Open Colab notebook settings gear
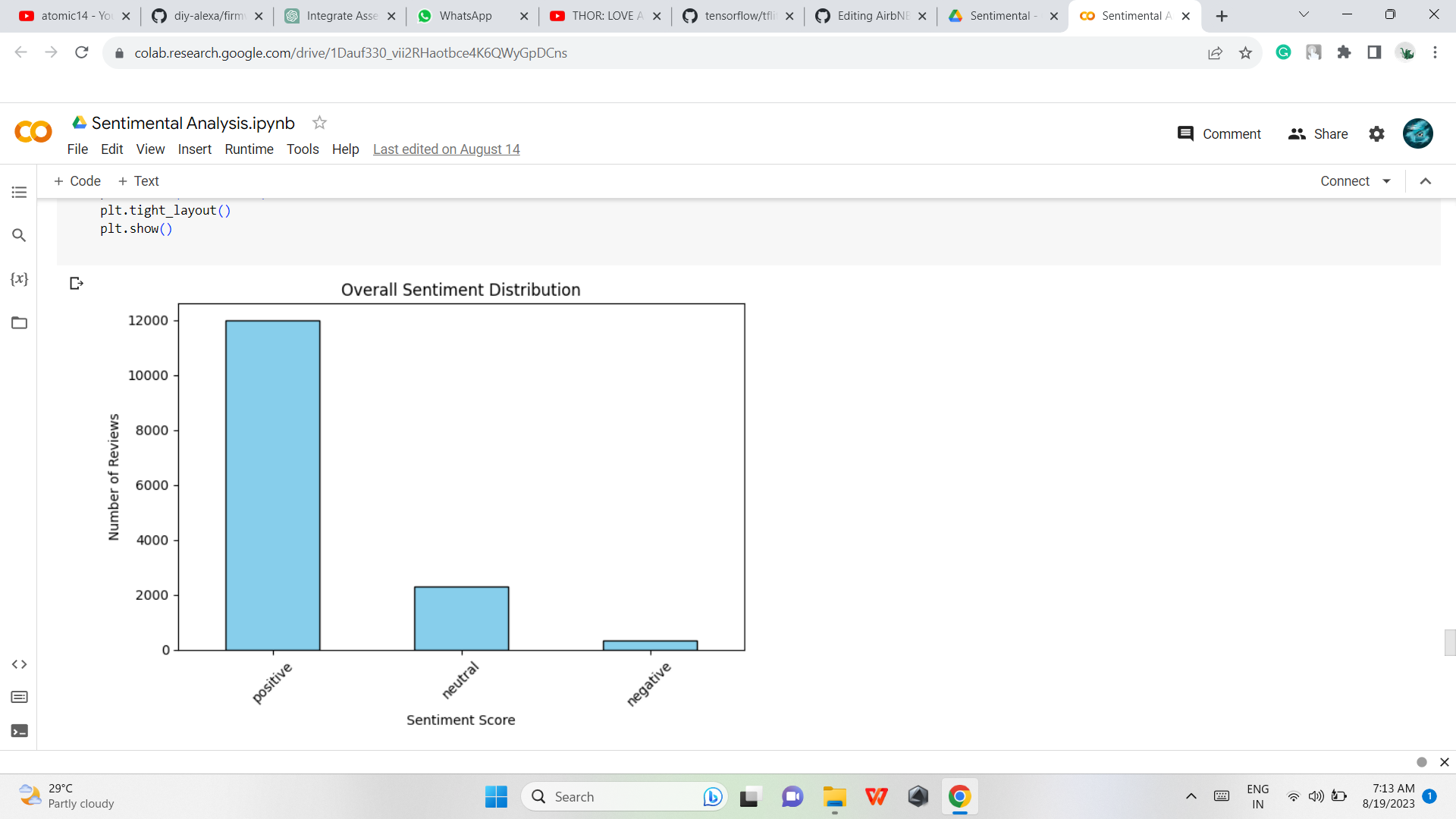 point(1377,133)
